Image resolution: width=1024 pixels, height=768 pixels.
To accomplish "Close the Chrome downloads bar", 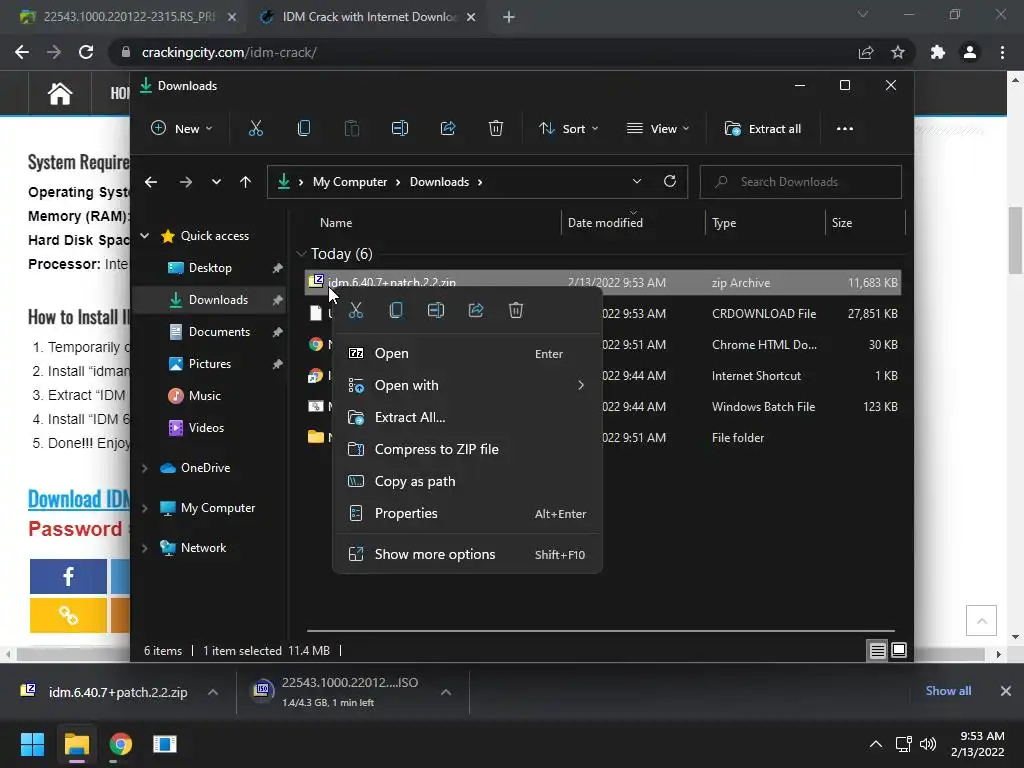I will tap(1006, 691).
